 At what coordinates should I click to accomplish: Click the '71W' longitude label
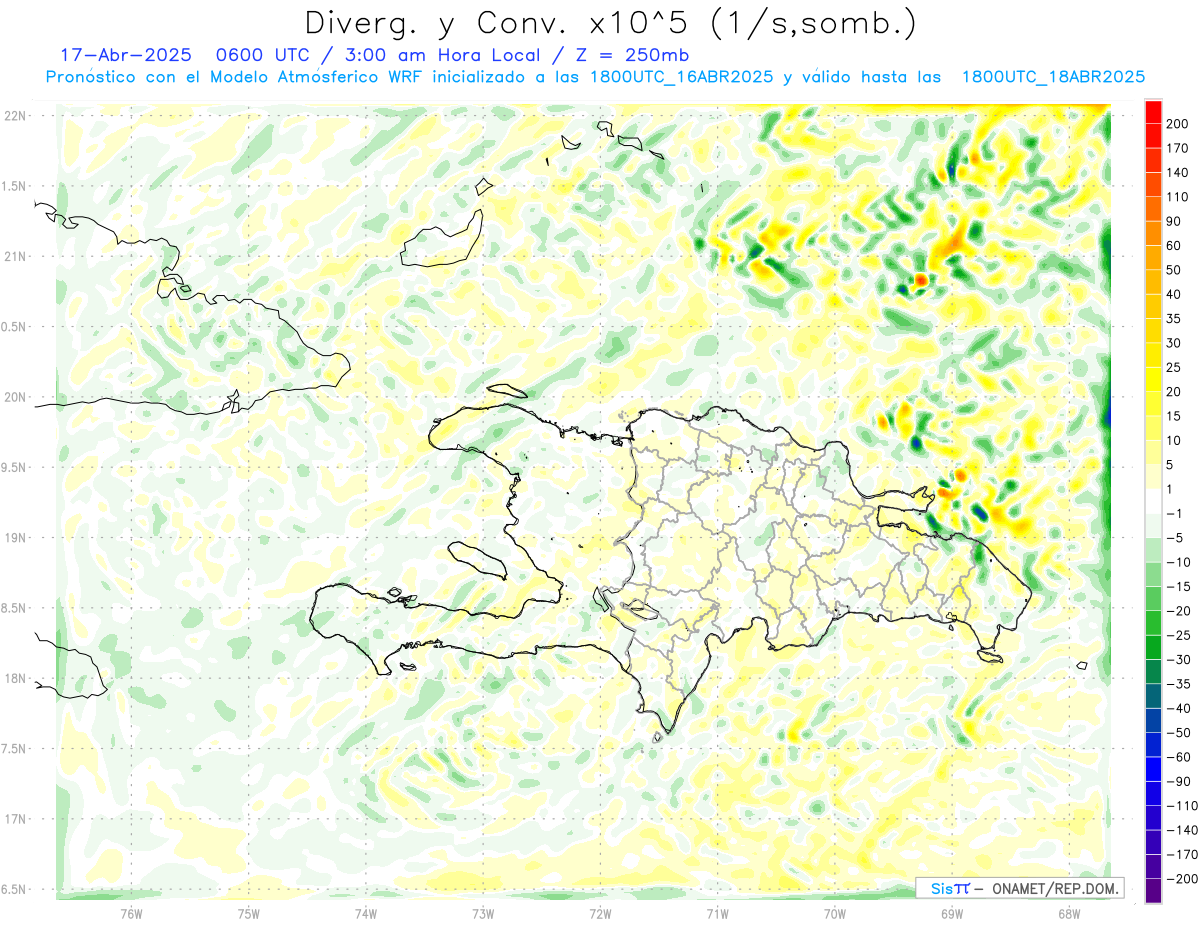(x=717, y=912)
